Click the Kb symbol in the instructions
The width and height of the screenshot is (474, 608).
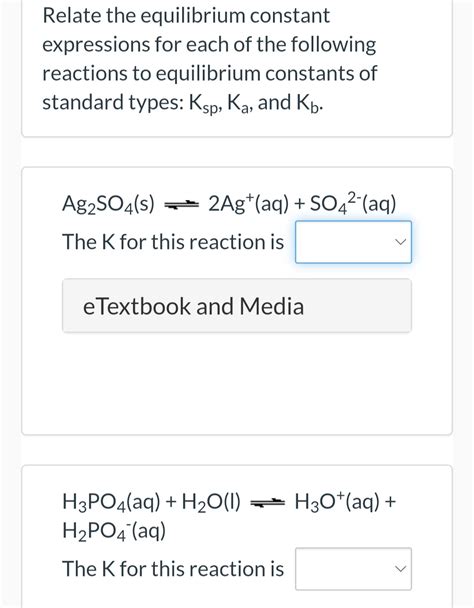309,104
